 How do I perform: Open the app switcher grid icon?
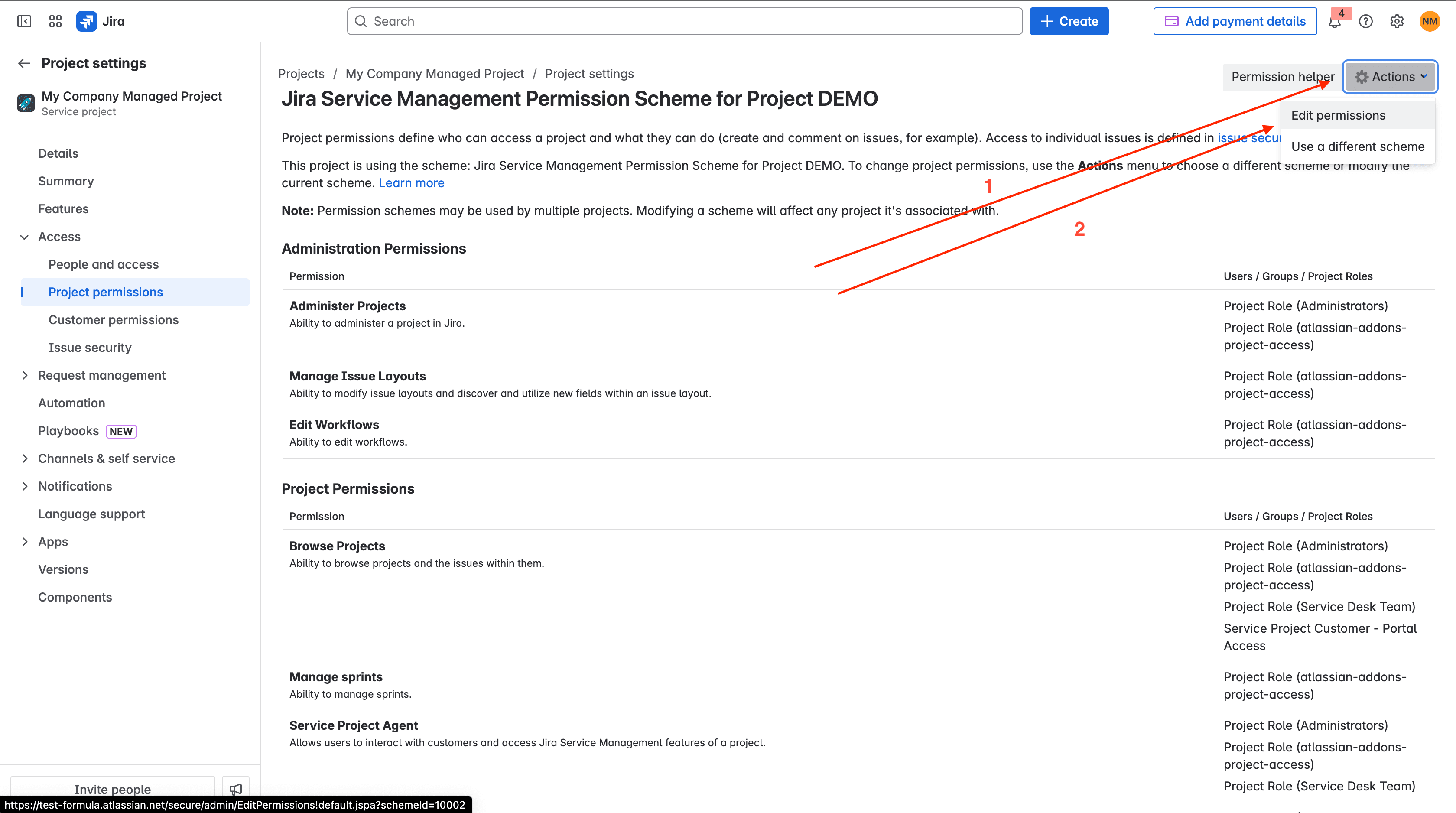pos(55,22)
